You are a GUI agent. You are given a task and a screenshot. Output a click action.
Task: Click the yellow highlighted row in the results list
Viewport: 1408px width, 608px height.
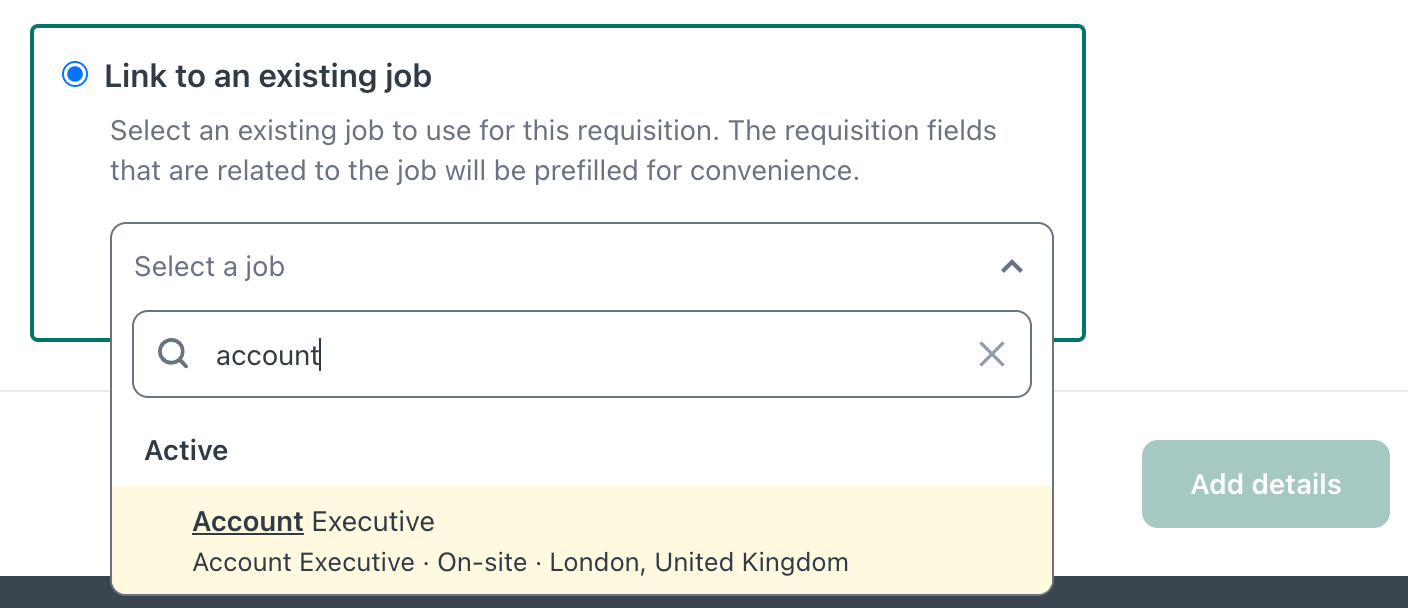click(582, 541)
